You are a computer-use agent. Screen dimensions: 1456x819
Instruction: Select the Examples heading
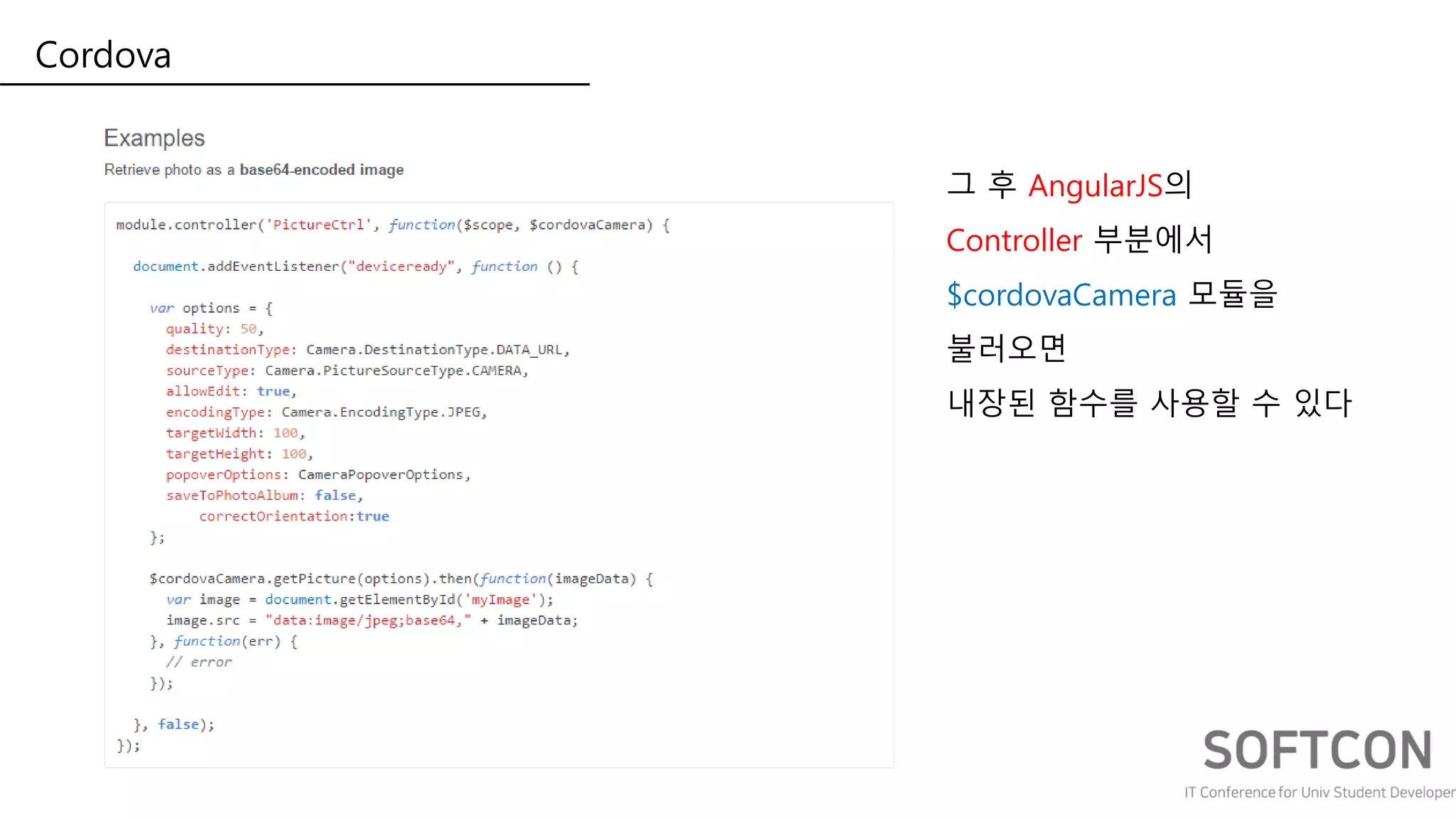click(154, 138)
